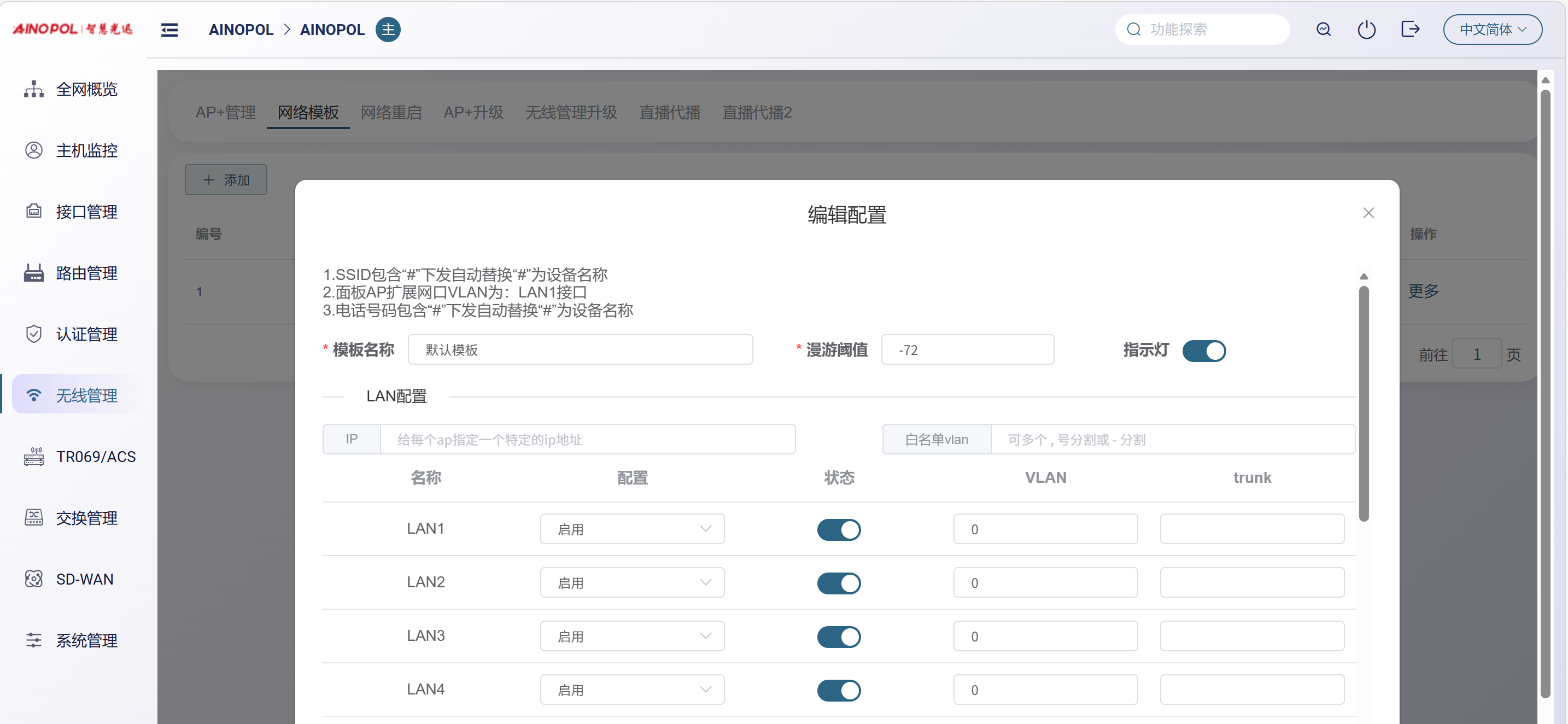The image size is (1568, 724).
Task: Click the 漫游阈值 roaming threshold input field
Action: (x=967, y=350)
